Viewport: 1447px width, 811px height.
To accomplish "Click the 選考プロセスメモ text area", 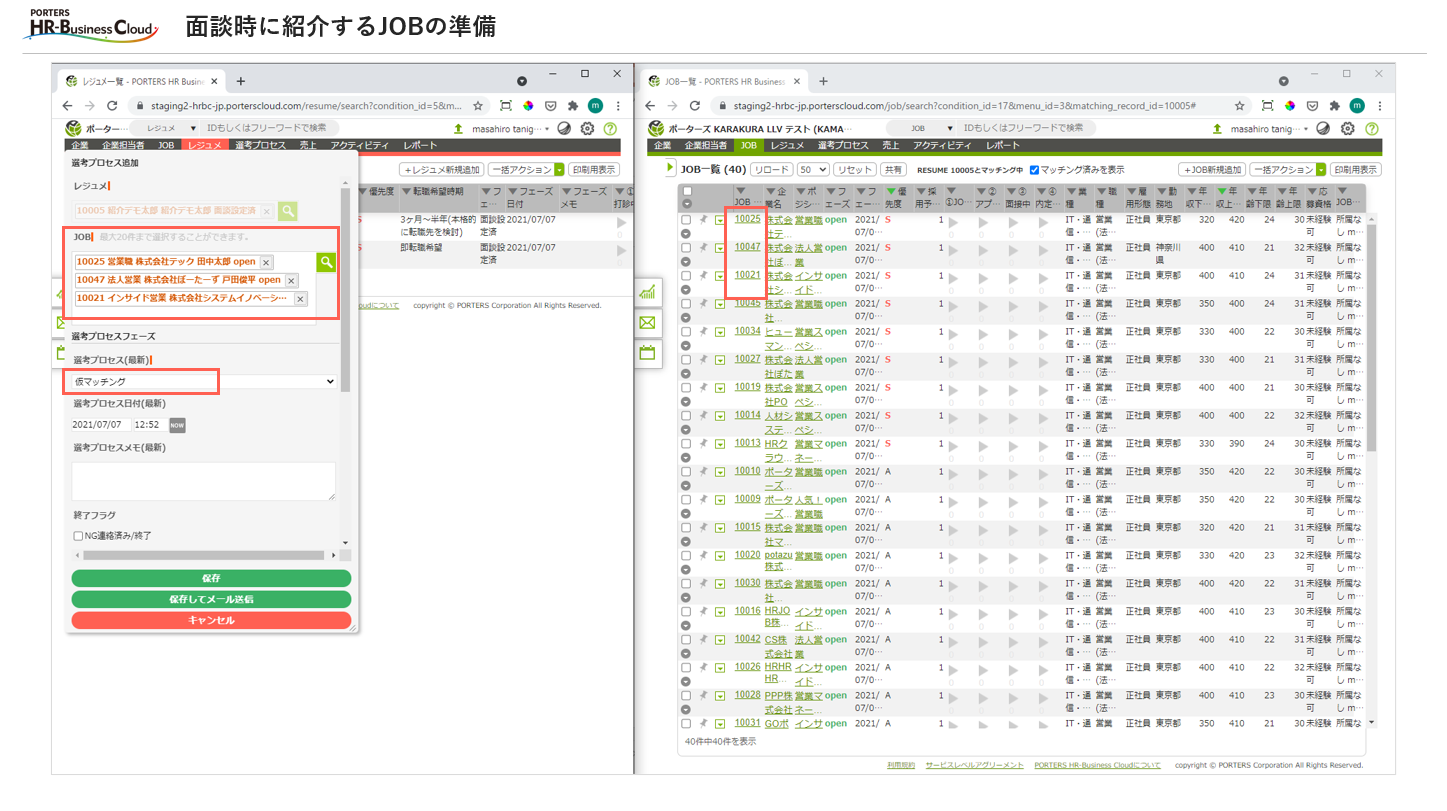I will click(x=204, y=481).
